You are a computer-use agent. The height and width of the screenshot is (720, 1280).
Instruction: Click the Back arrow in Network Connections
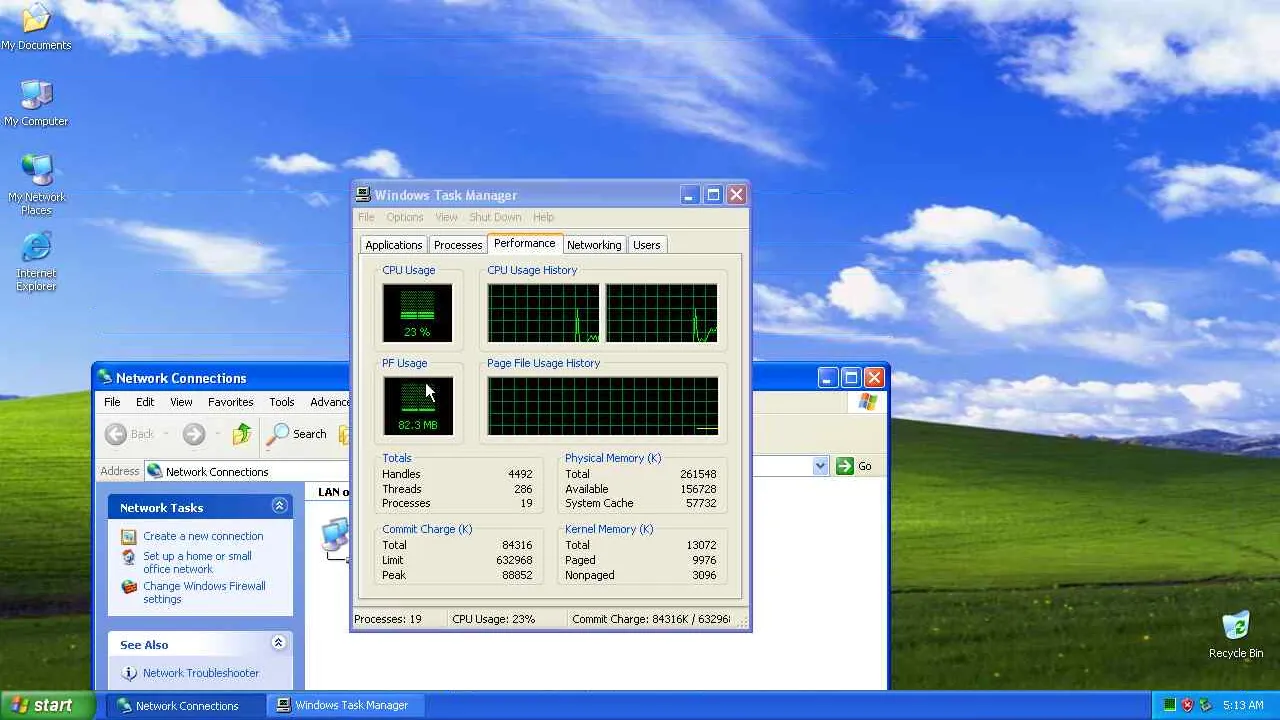[116, 434]
